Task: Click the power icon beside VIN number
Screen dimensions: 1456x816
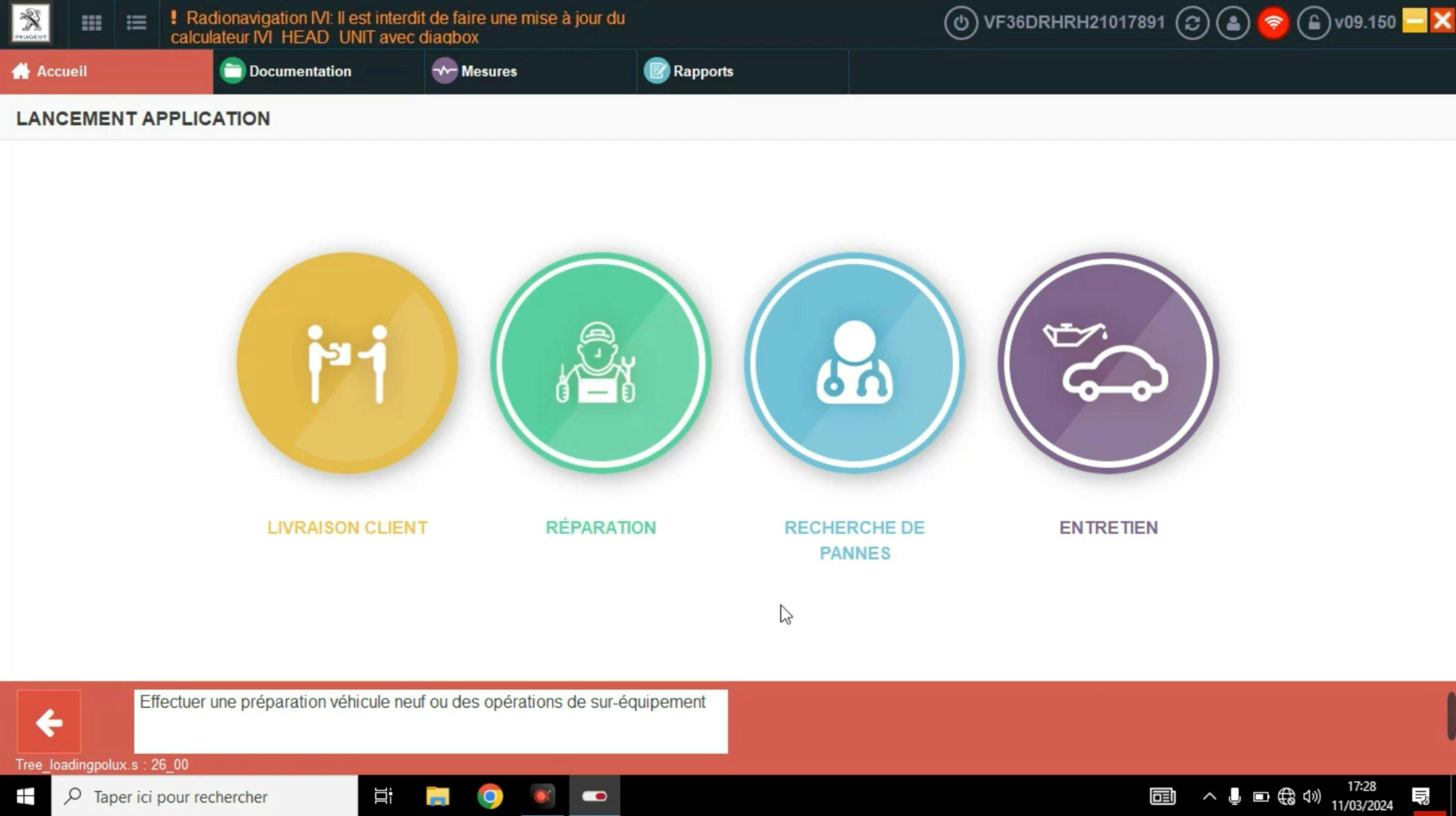Action: (960, 23)
